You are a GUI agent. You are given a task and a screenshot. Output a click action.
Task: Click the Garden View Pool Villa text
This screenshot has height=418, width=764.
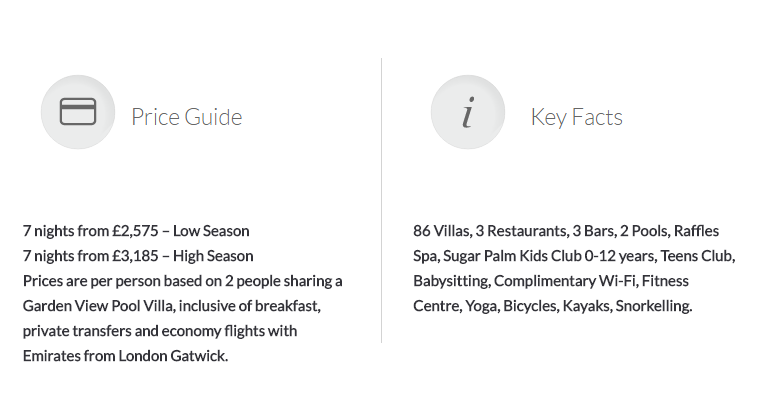98,306
